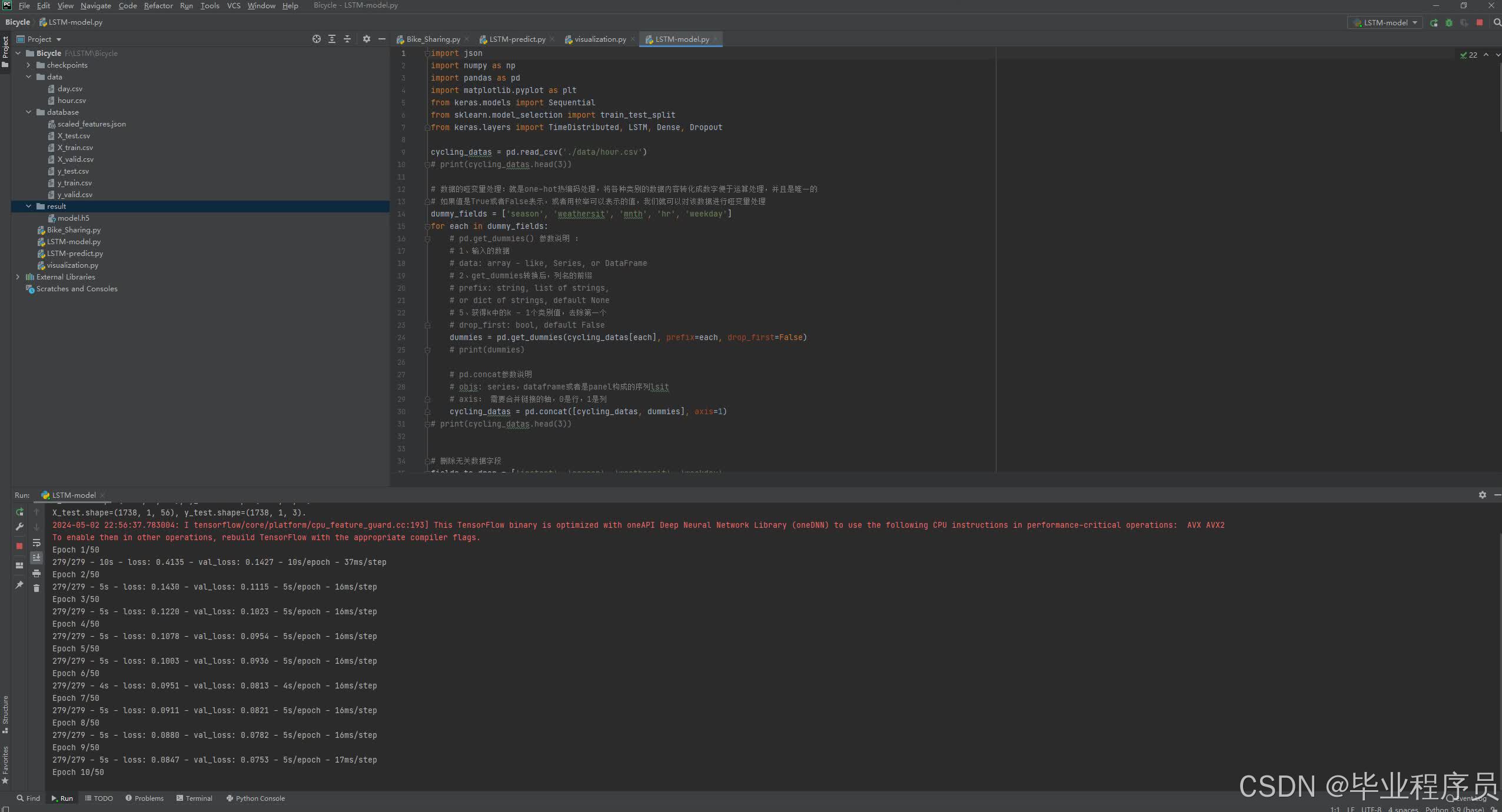Pin the LSTM-model run tab
The image size is (1502, 812).
point(19,585)
